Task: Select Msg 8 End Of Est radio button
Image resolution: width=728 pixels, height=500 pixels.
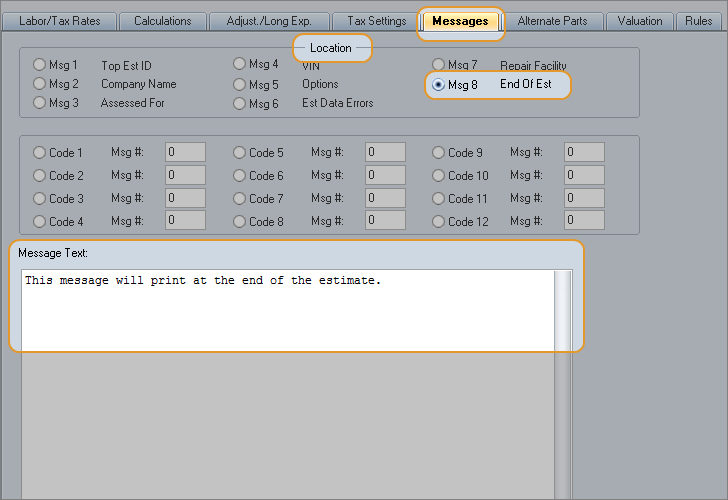Action: 439,85
